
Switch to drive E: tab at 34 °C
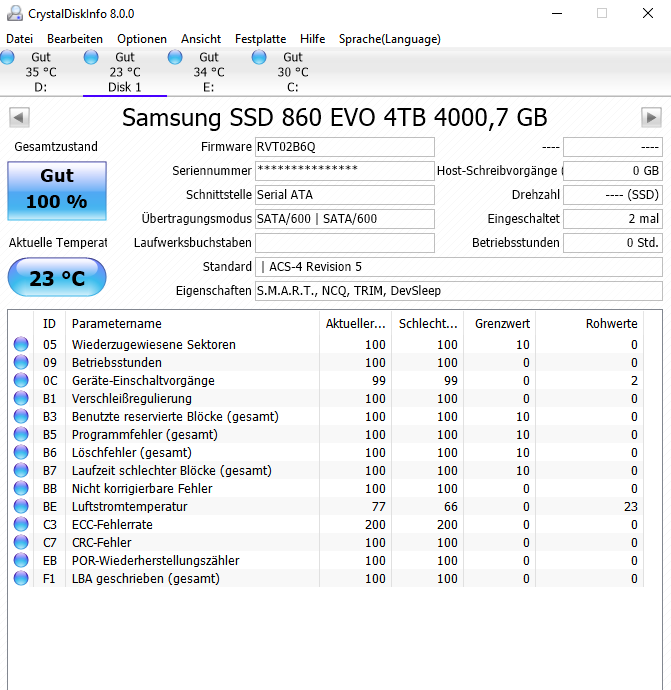coord(209,72)
